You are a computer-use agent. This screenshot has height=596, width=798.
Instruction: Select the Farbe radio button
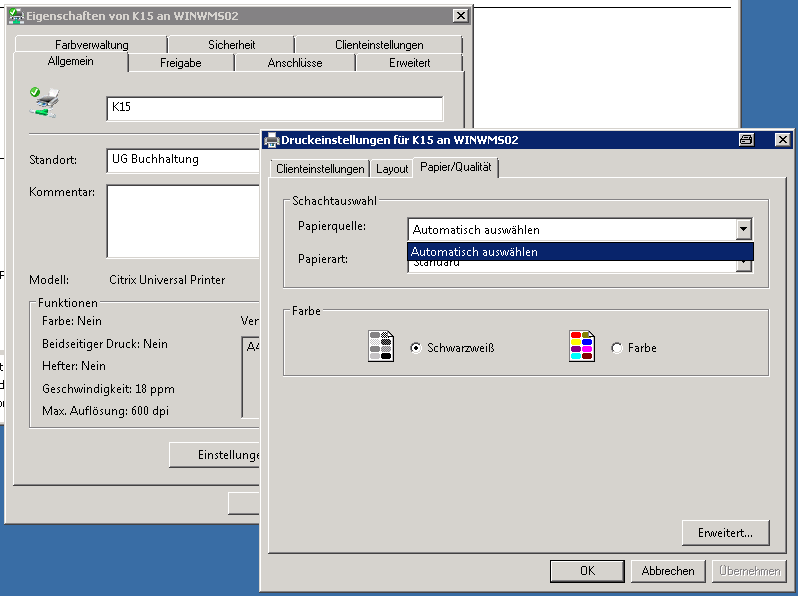[617, 348]
